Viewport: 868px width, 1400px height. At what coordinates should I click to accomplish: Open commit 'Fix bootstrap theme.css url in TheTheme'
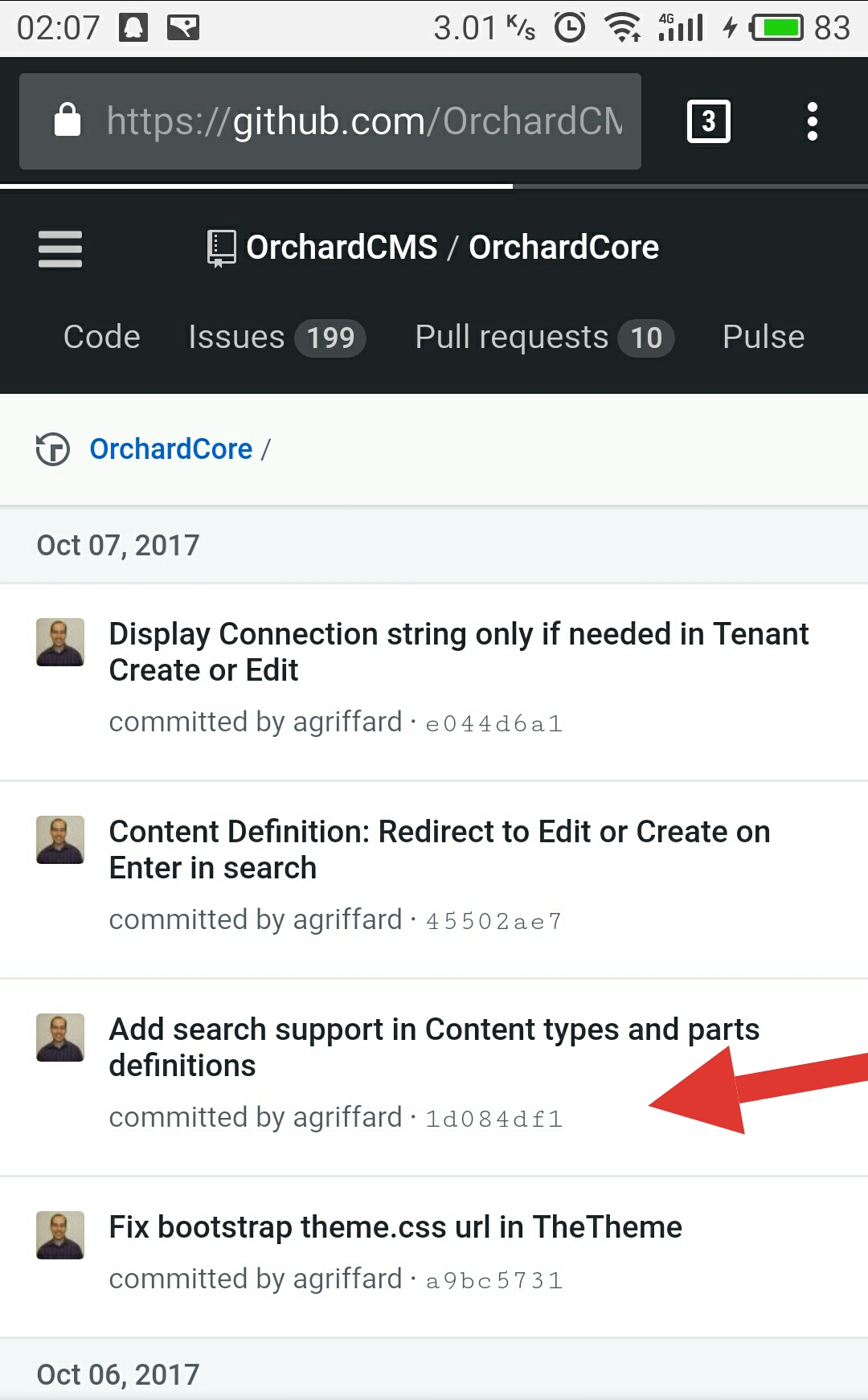click(395, 1226)
